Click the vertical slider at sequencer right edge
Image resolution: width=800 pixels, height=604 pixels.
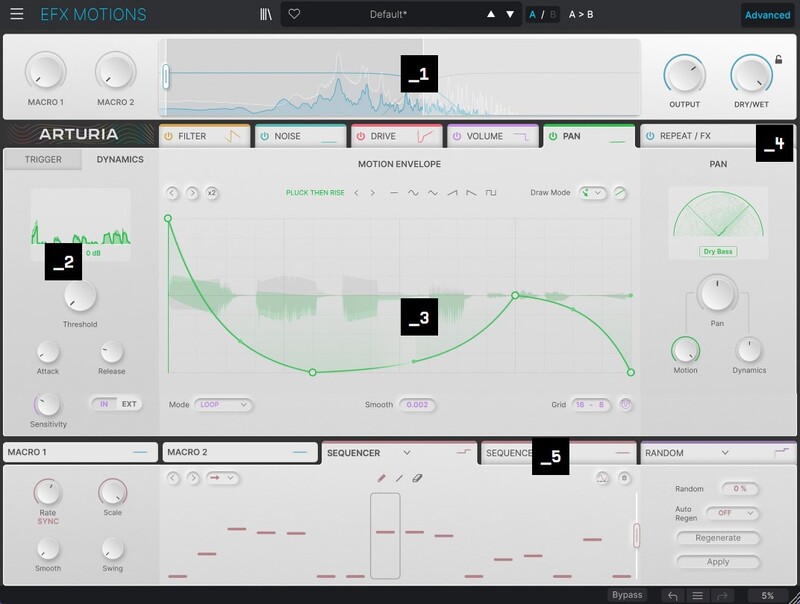[636, 535]
